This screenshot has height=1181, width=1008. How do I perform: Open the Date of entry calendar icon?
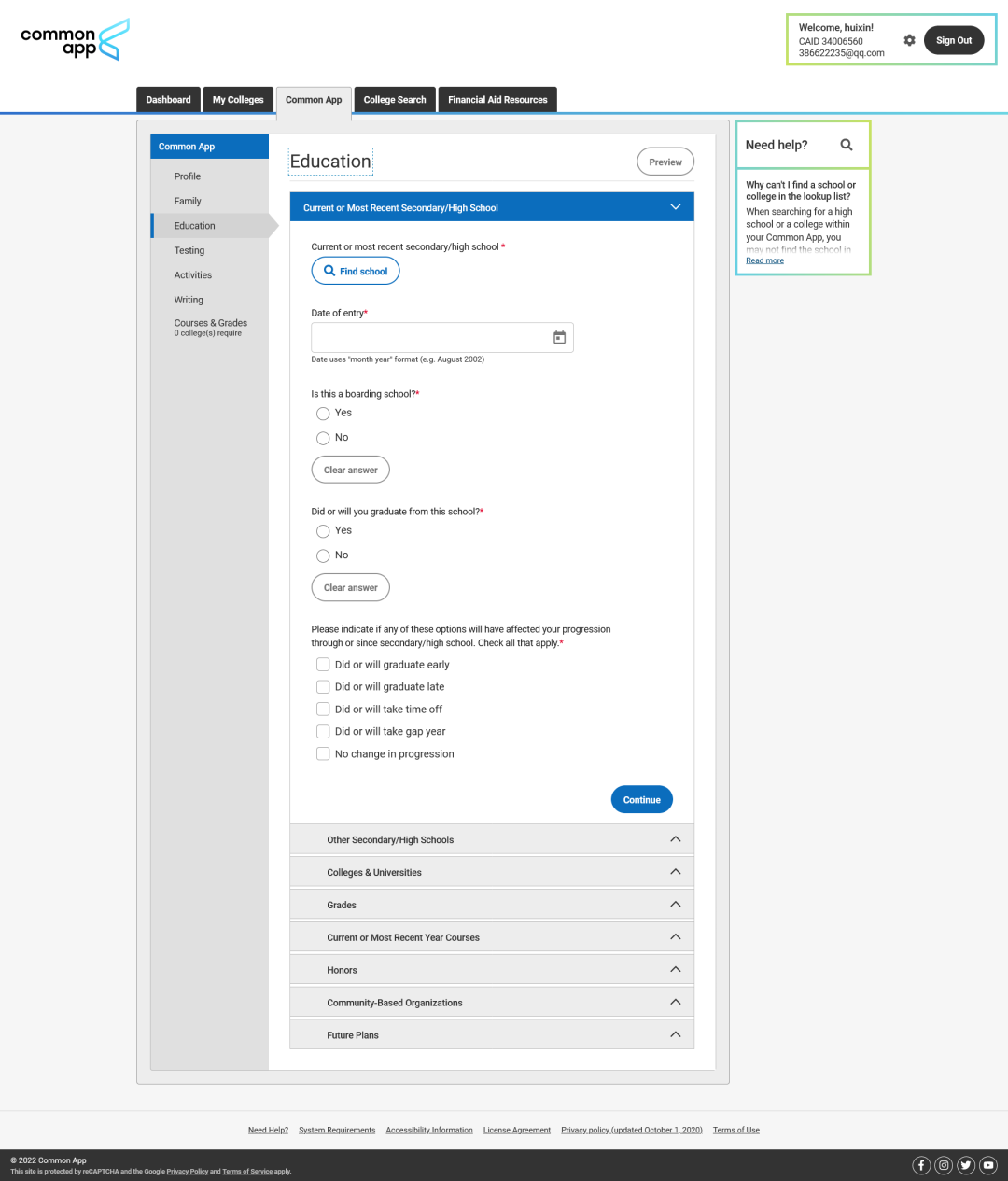[559, 337]
